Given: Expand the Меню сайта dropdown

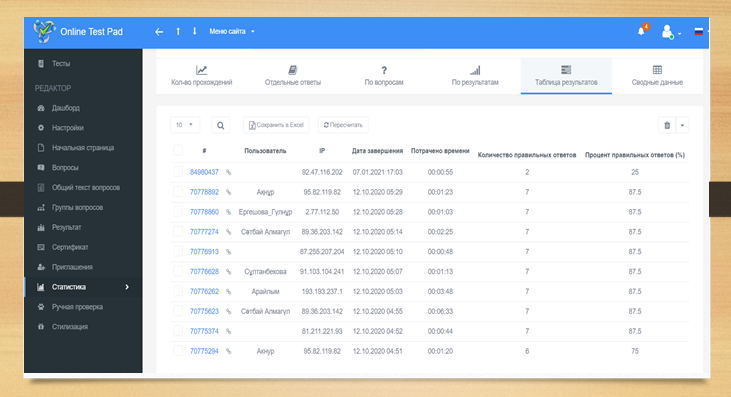Looking at the screenshot, I should [x=232, y=31].
